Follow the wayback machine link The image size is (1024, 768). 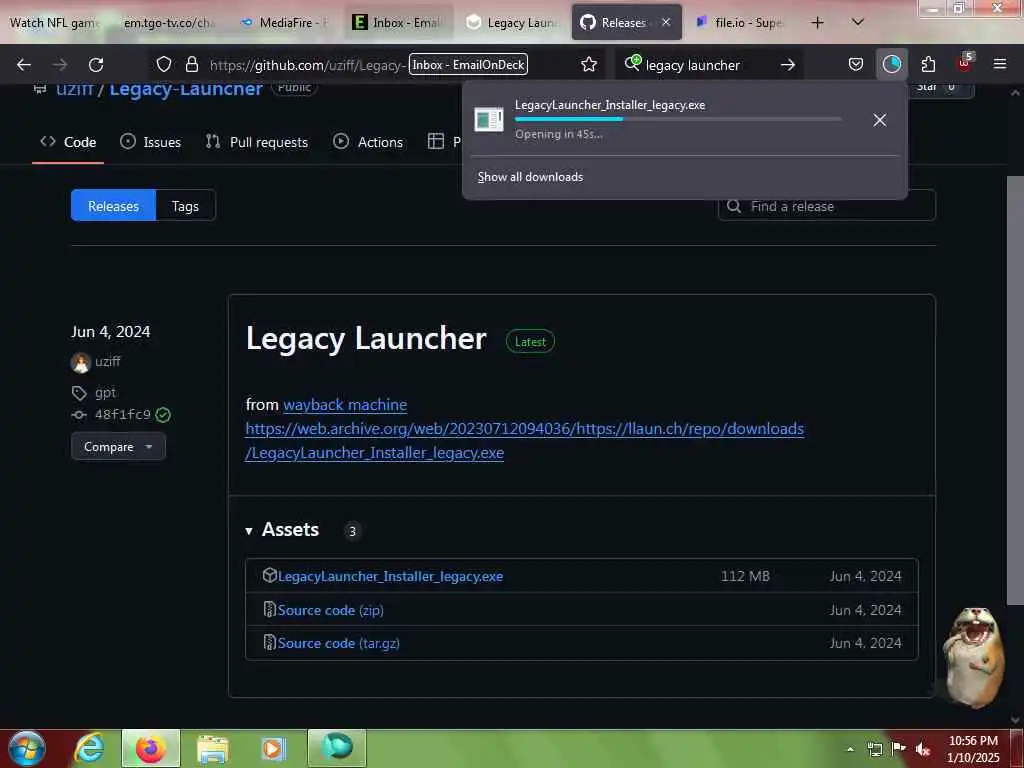[x=345, y=405]
